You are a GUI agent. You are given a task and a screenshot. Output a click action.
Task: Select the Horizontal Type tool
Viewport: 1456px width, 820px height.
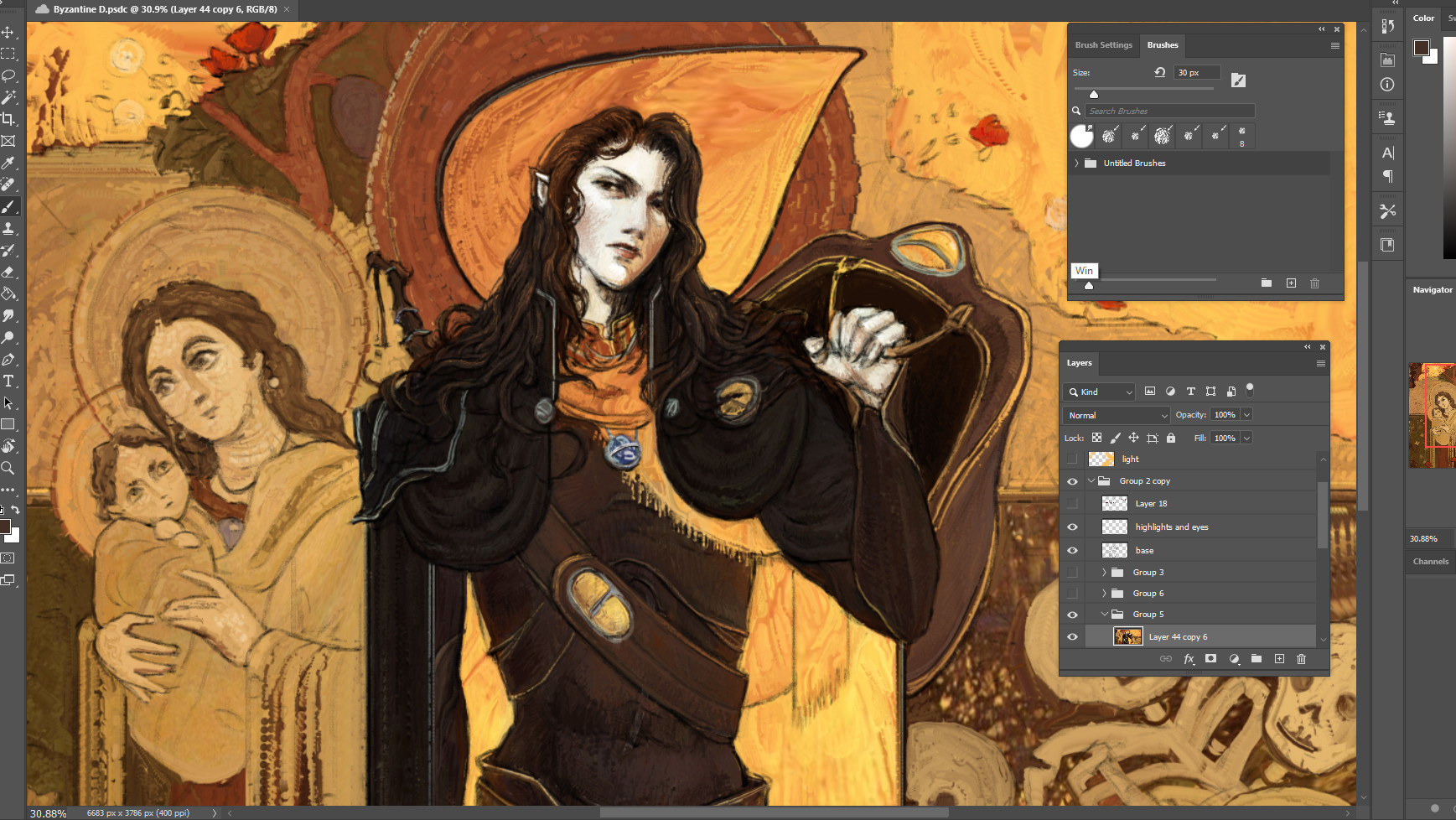pyautogui.click(x=8, y=381)
